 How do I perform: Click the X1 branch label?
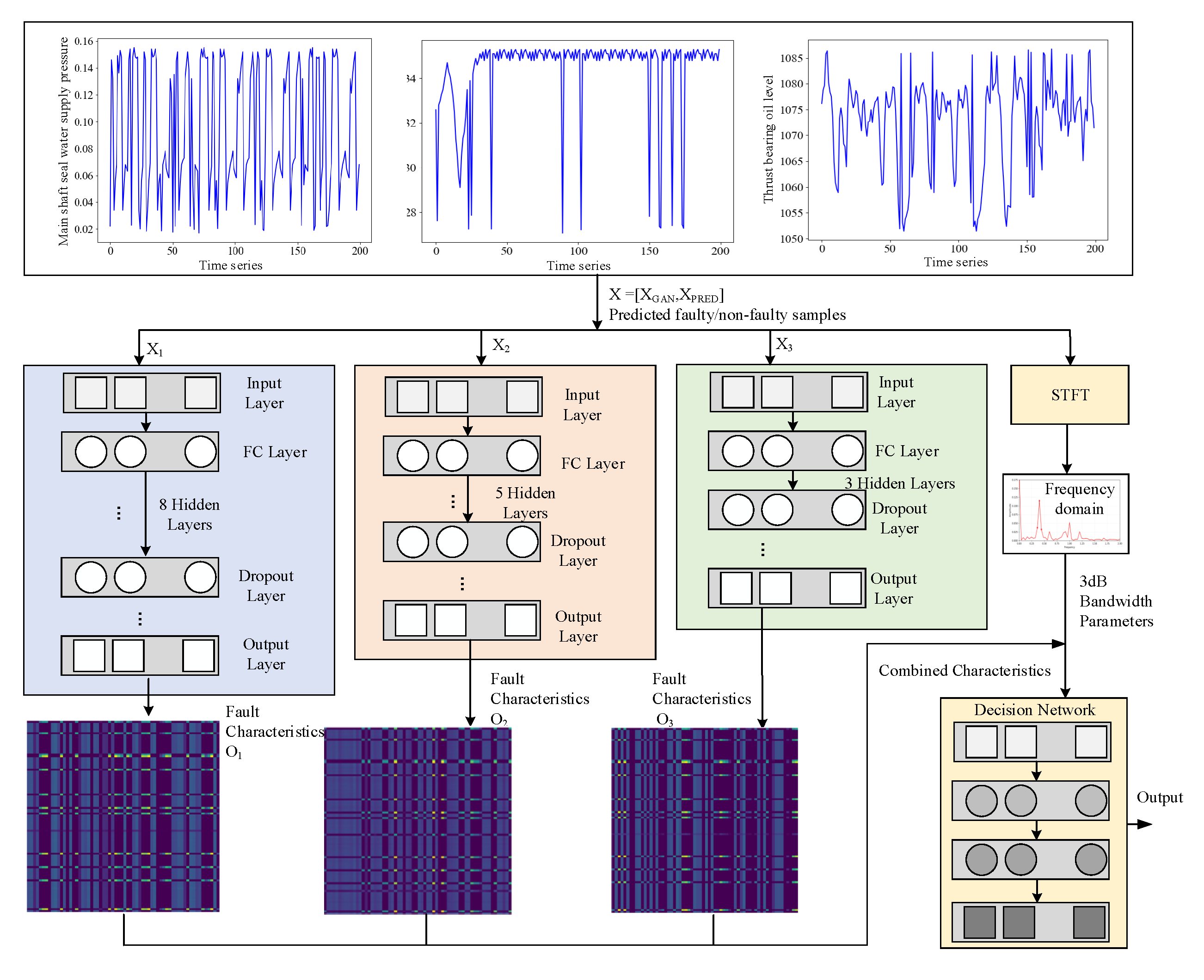(155, 349)
